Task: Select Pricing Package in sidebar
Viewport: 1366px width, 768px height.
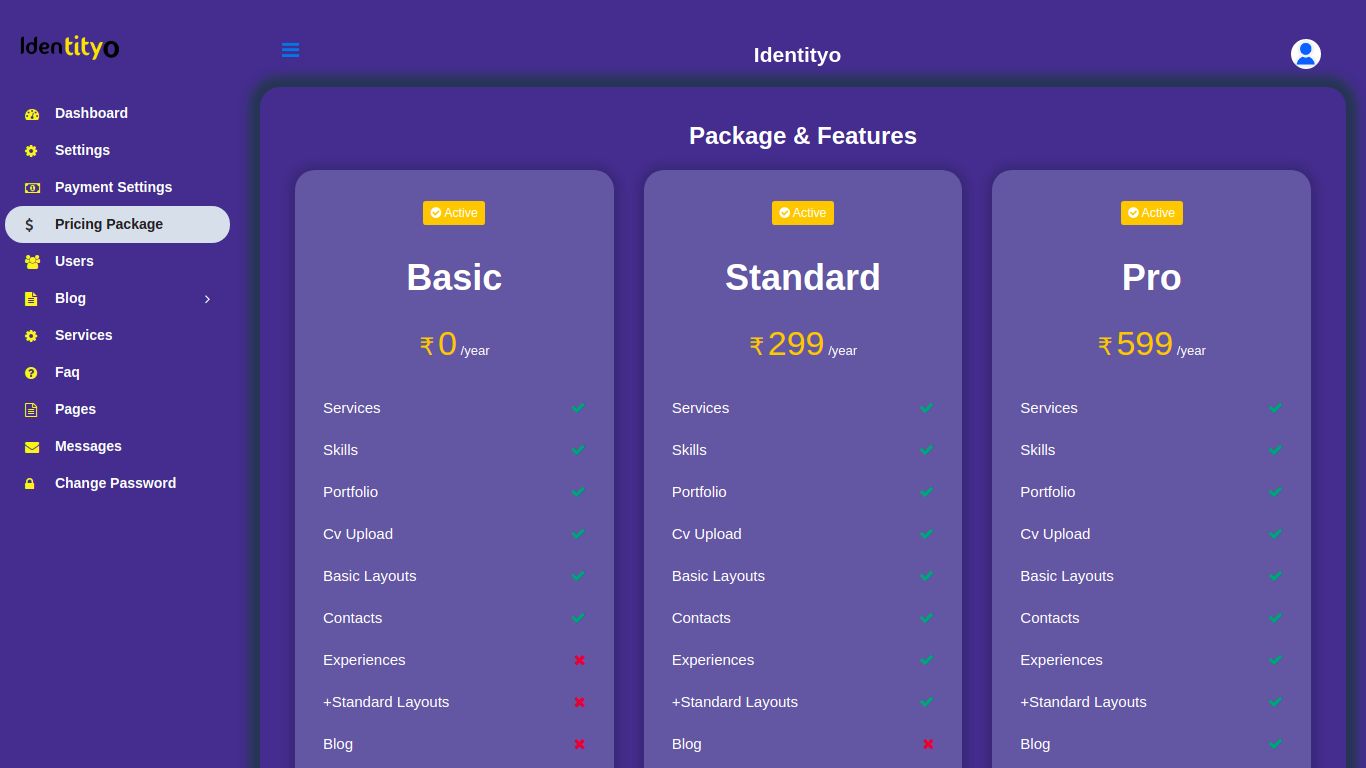Action: [x=109, y=224]
